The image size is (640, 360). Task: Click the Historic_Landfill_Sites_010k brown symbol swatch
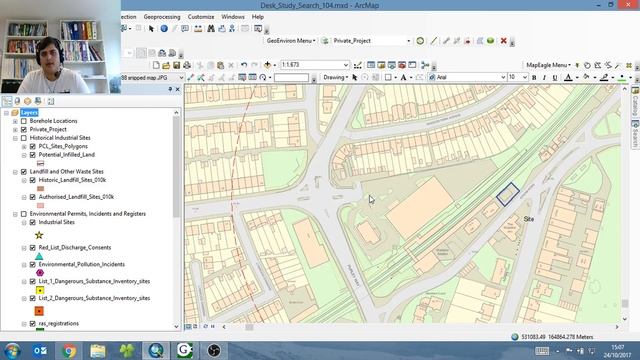(x=40, y=189)
